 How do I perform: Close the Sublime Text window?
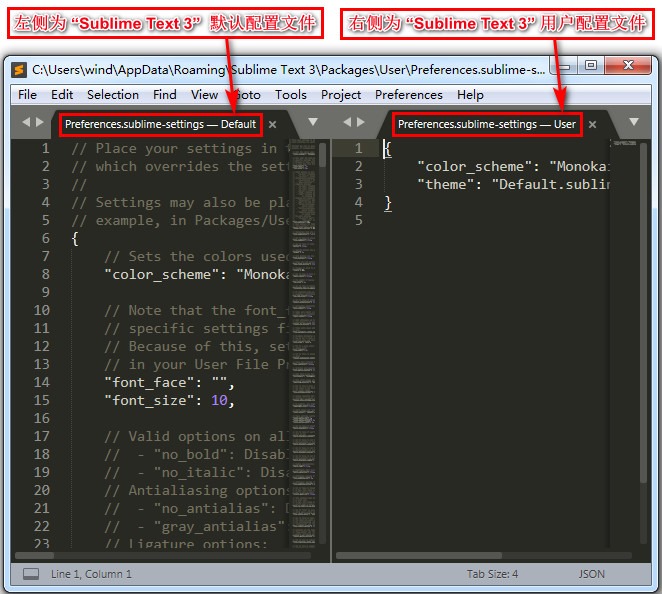point(628,65)
